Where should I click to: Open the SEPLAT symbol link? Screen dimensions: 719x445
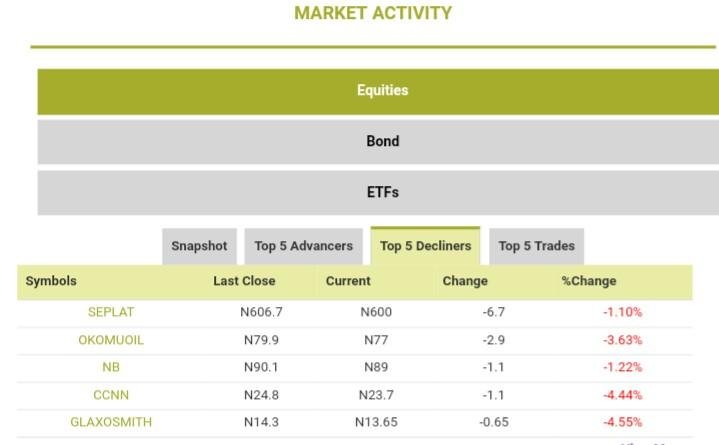click(x=110, y=313)
